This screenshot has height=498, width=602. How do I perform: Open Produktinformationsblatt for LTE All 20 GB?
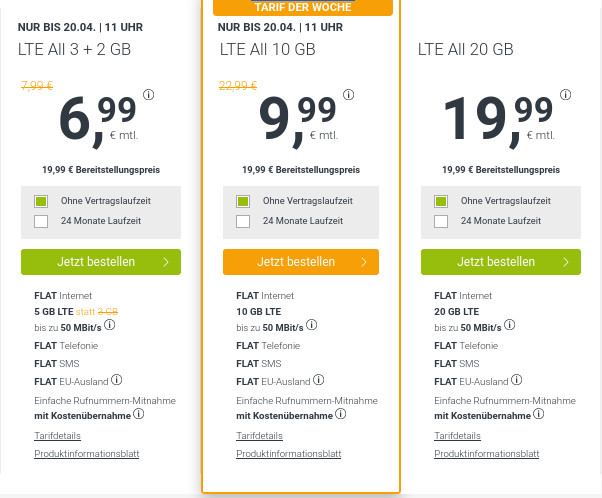pyautogui.click(x=486, y=454)
